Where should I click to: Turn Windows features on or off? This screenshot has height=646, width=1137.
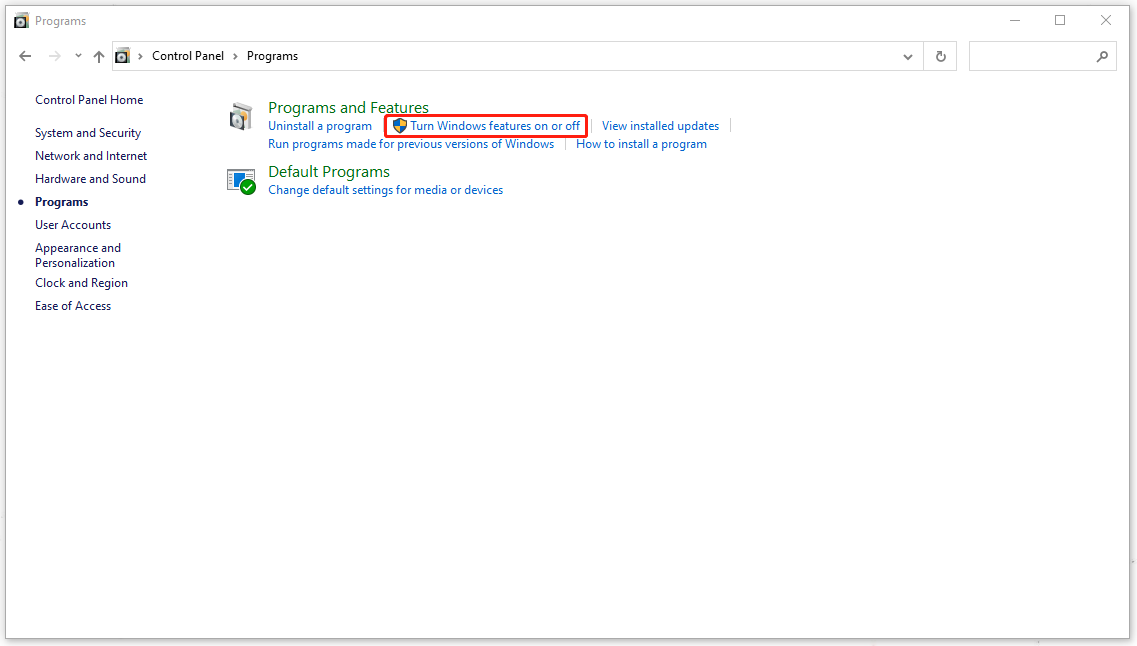tap(494, 125)
